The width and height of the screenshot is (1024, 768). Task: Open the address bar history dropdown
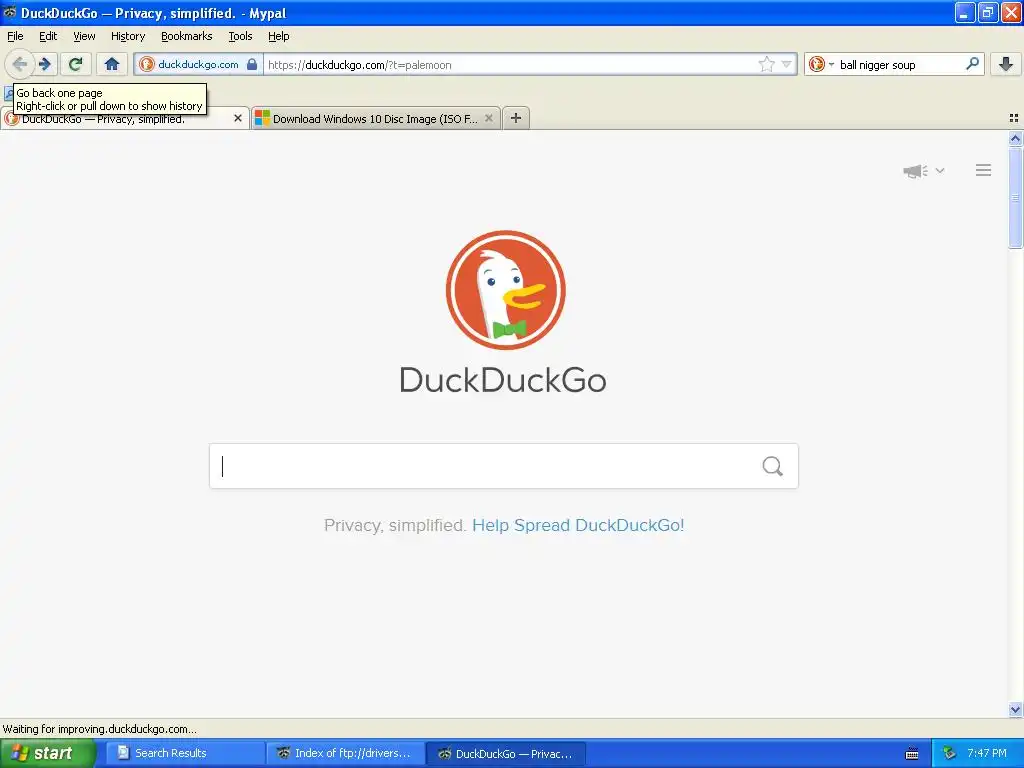pos(786,64)
